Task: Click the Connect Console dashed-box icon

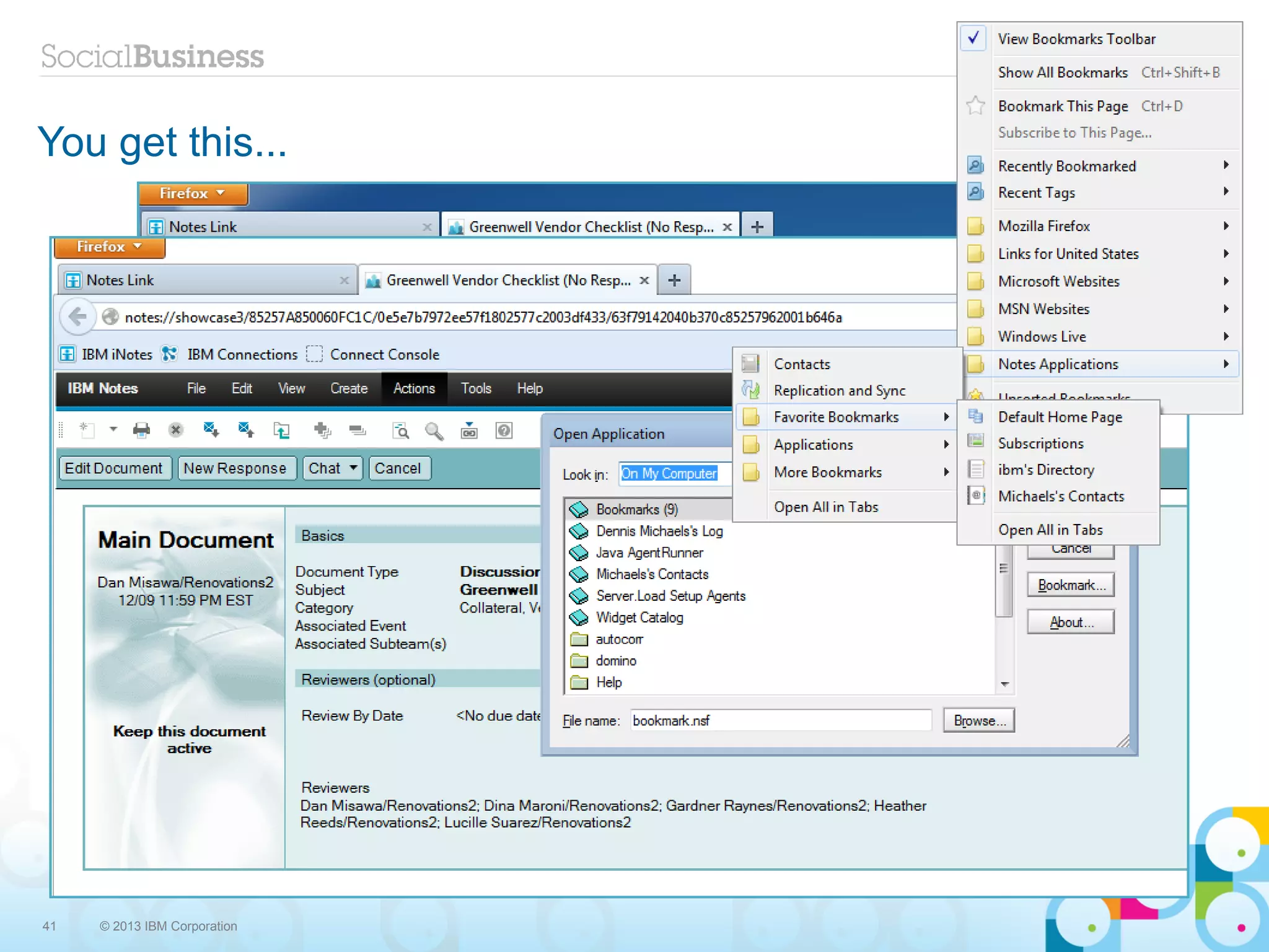Action: coord(315,354)
